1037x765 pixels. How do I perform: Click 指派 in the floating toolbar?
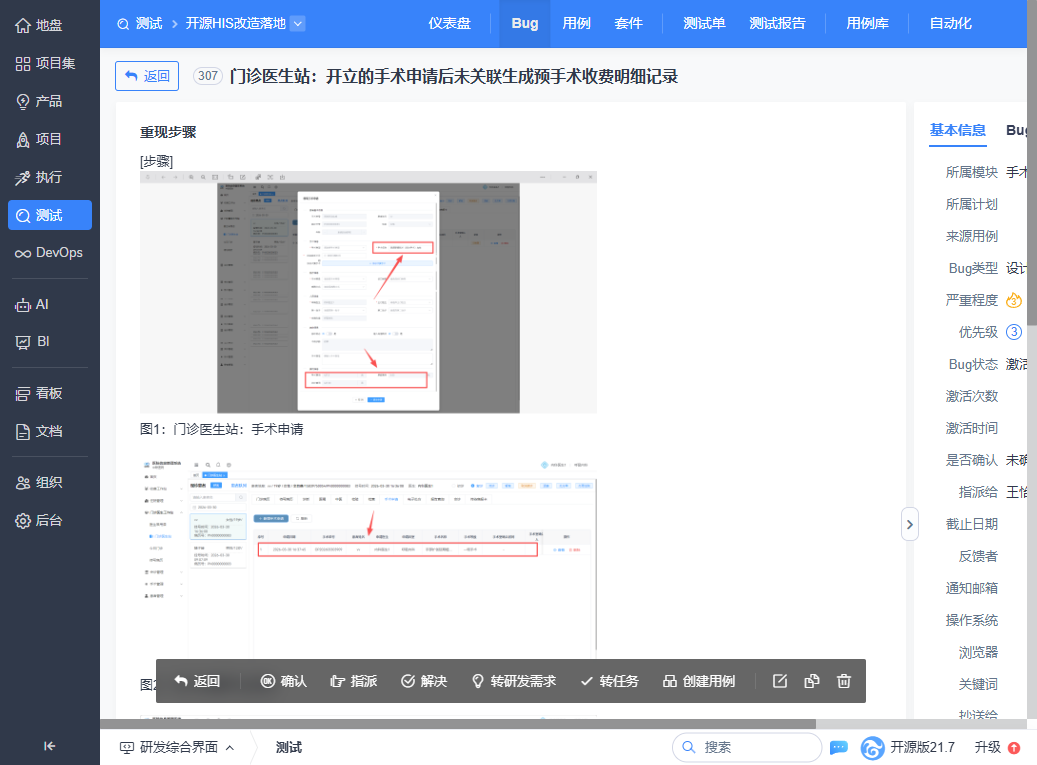pyautogui.click(x=353, y=681)
